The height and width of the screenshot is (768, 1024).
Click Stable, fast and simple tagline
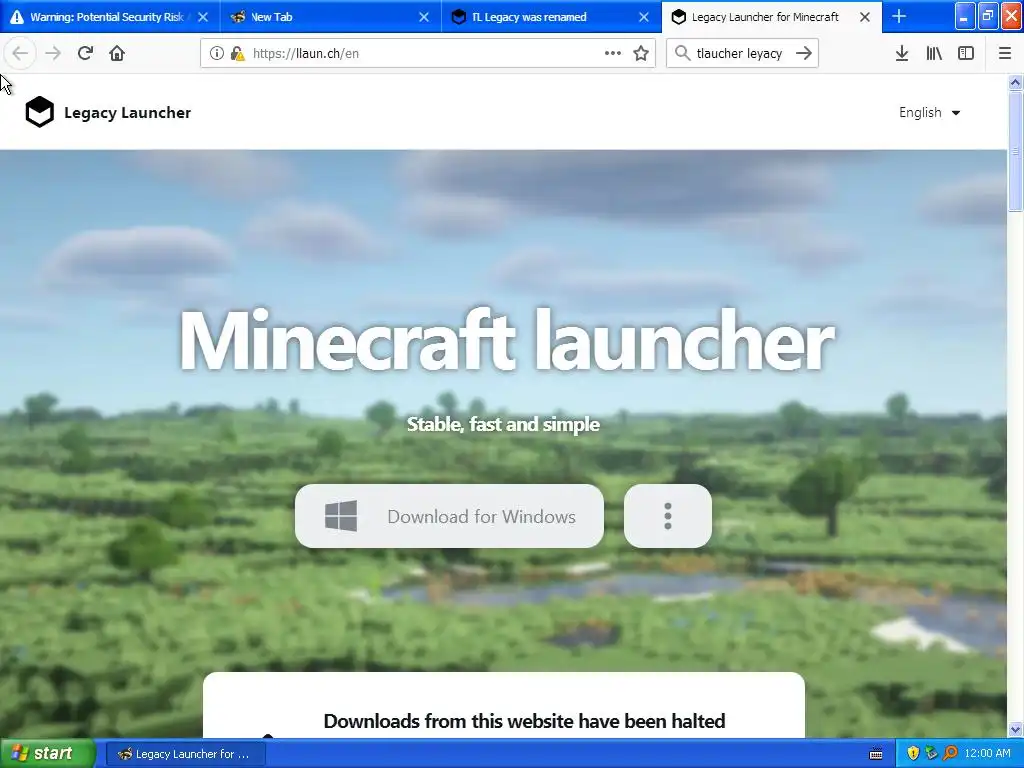(x=504, y=424)
